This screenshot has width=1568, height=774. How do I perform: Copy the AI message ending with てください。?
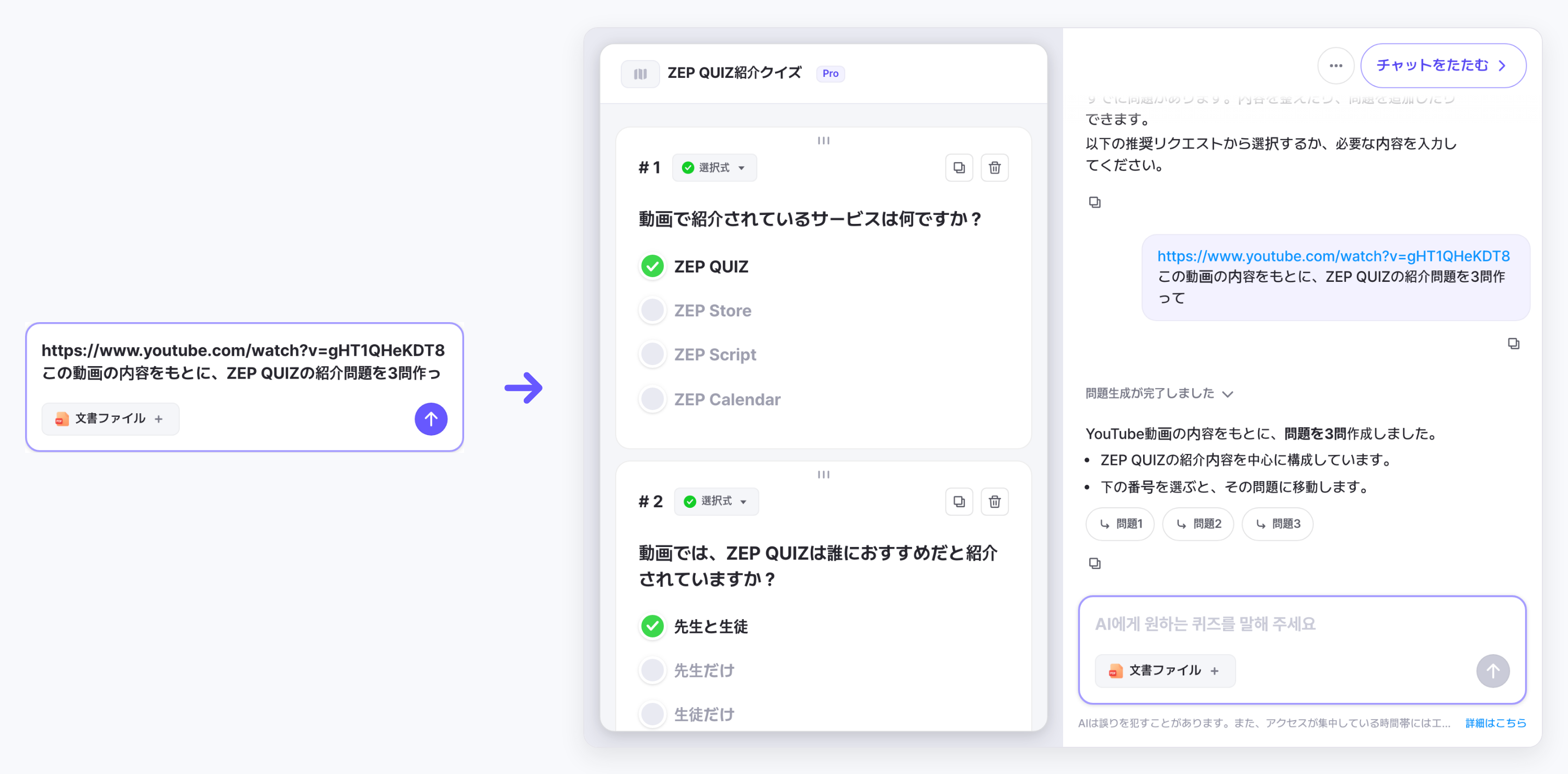click(1094, 202)
